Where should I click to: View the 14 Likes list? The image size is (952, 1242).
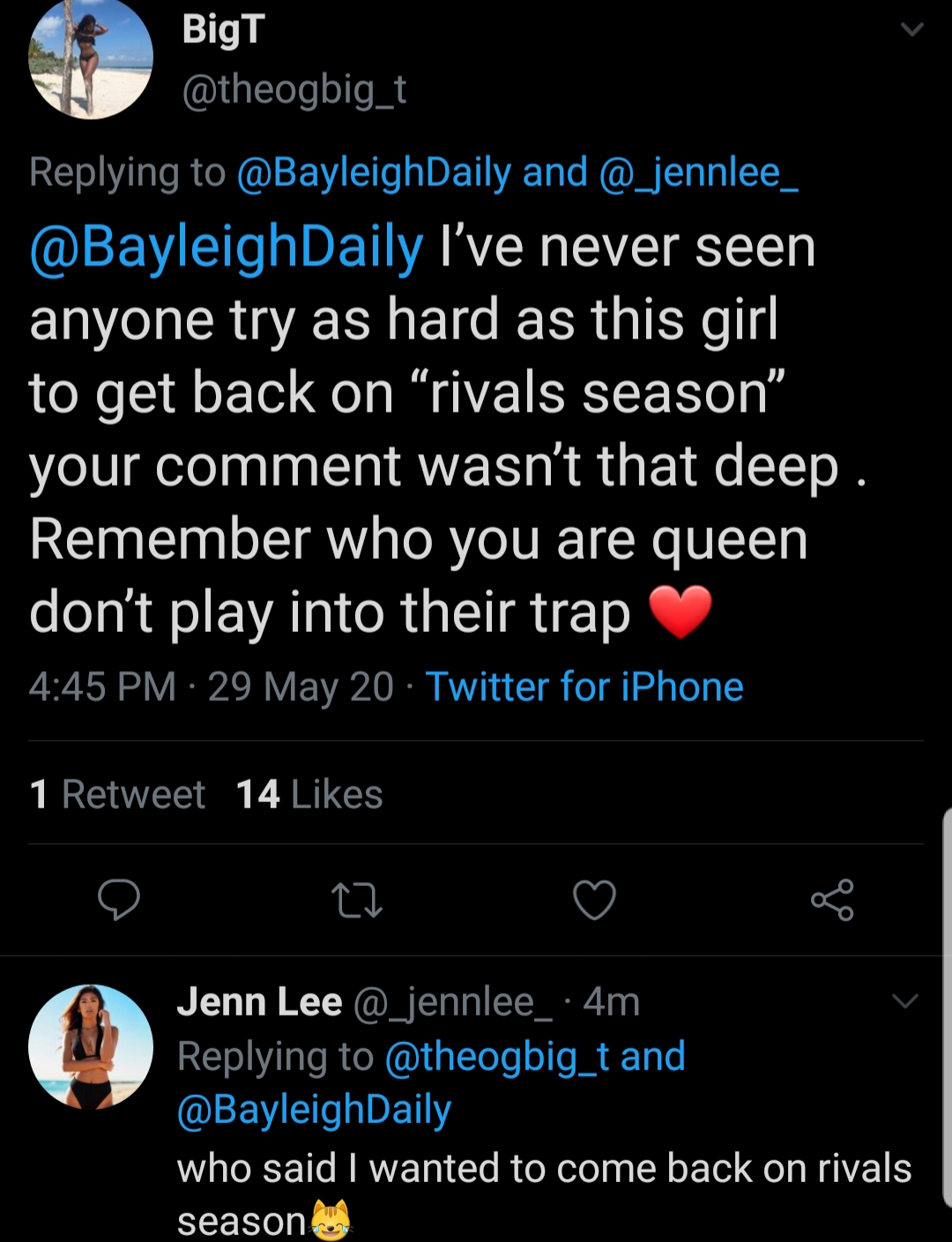point(309,794)
